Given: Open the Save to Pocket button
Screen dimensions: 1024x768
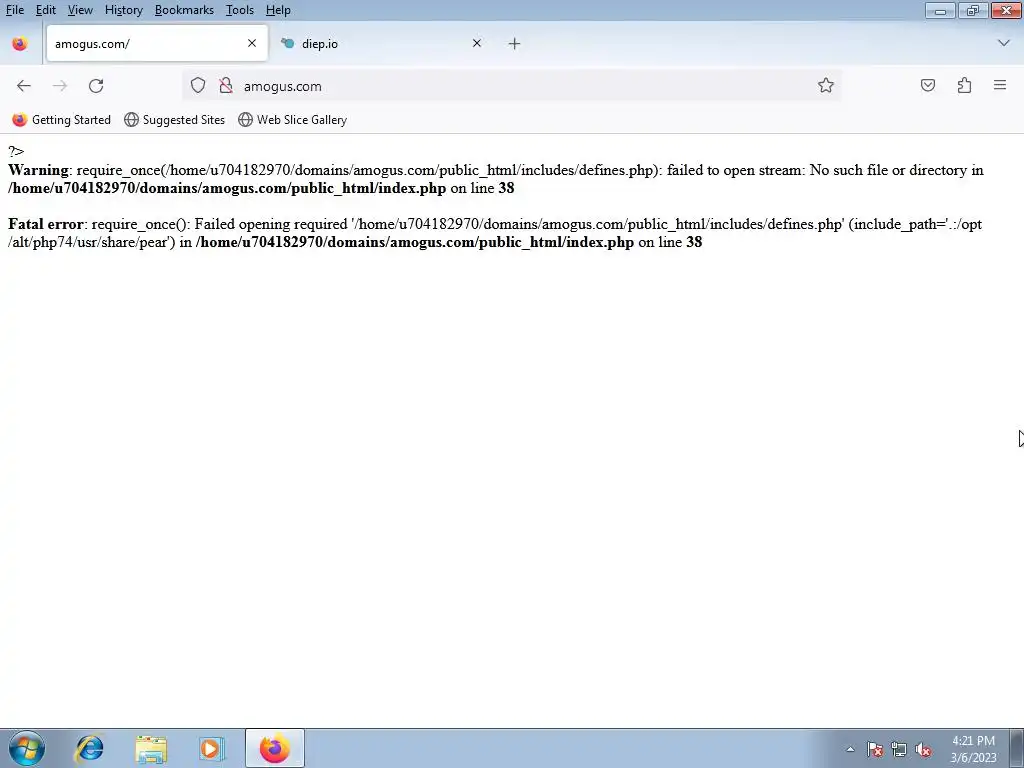Looking at the screenshot, I should pos(927,86).
